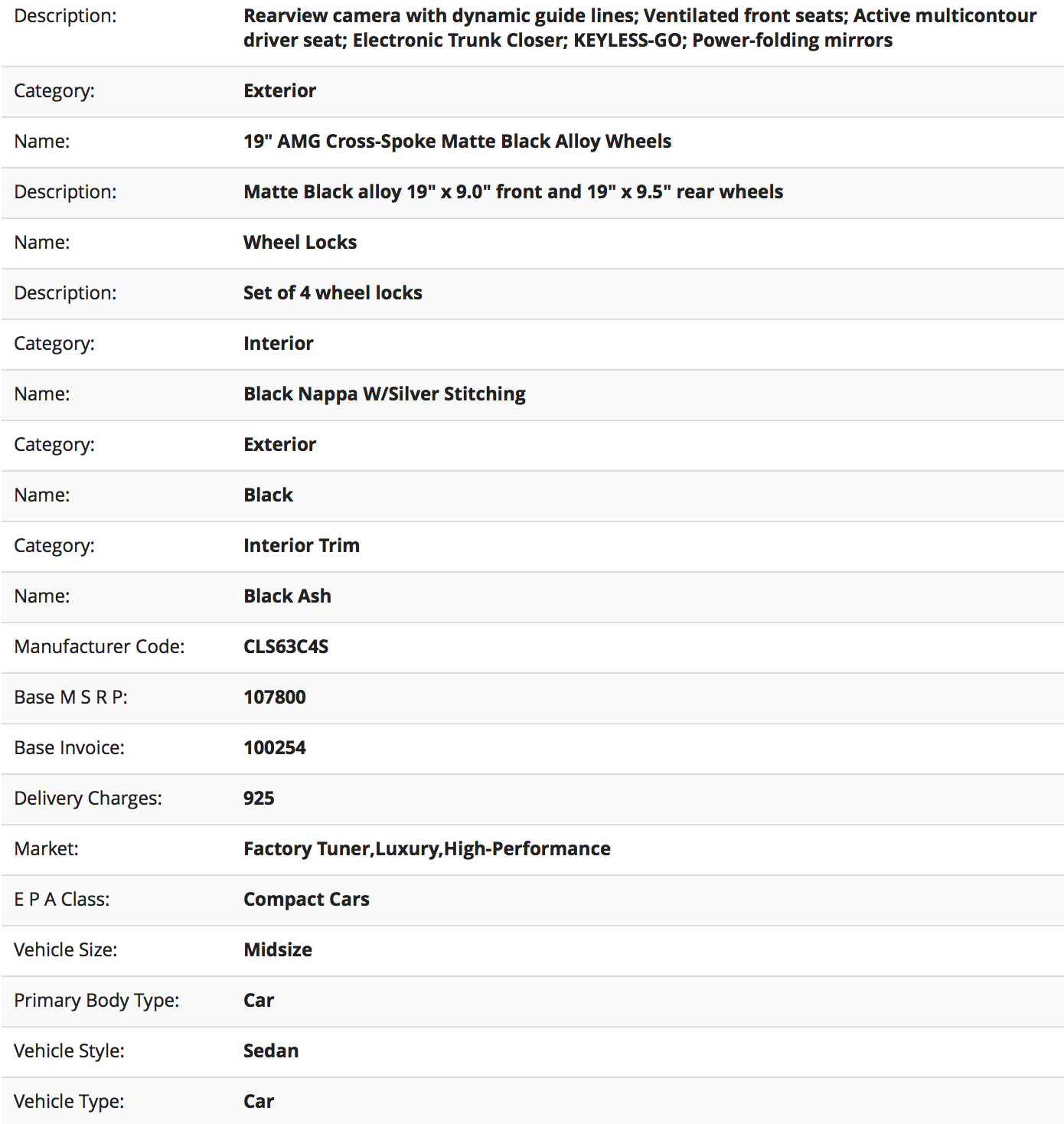Click the Primary Body Type label
This screenshot has width=1064, height=1124.
[x=96, y=1001]
